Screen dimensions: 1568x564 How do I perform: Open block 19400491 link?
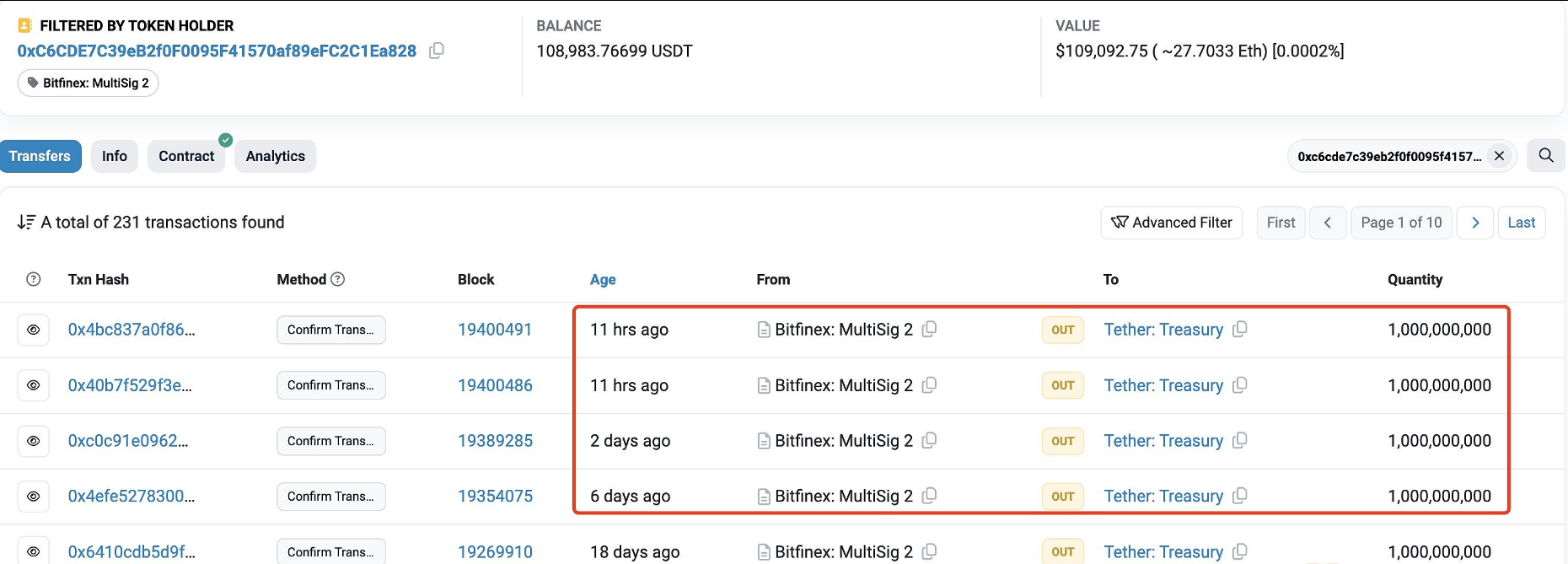coord(495,330)
